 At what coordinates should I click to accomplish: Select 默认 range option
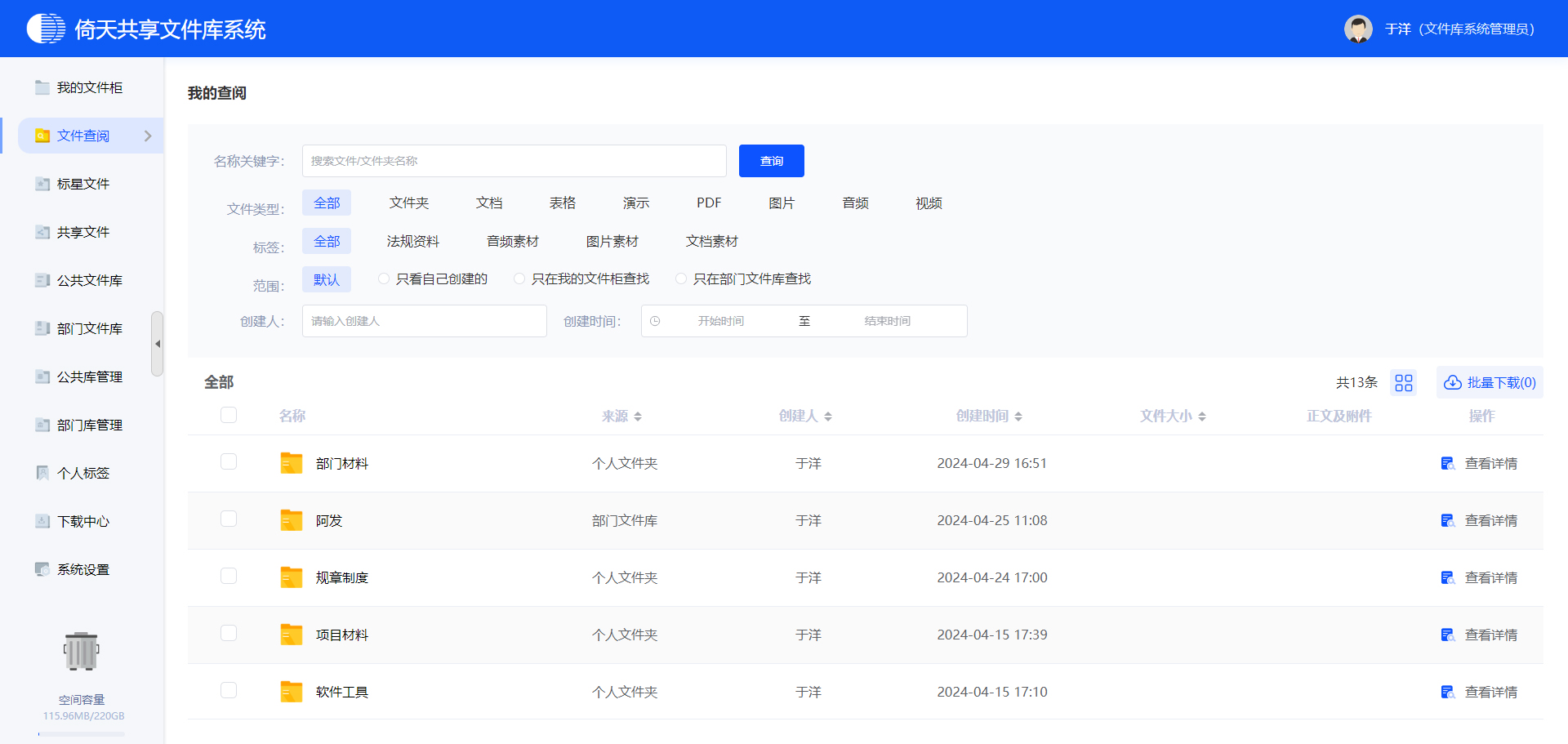tap(327, 279)
